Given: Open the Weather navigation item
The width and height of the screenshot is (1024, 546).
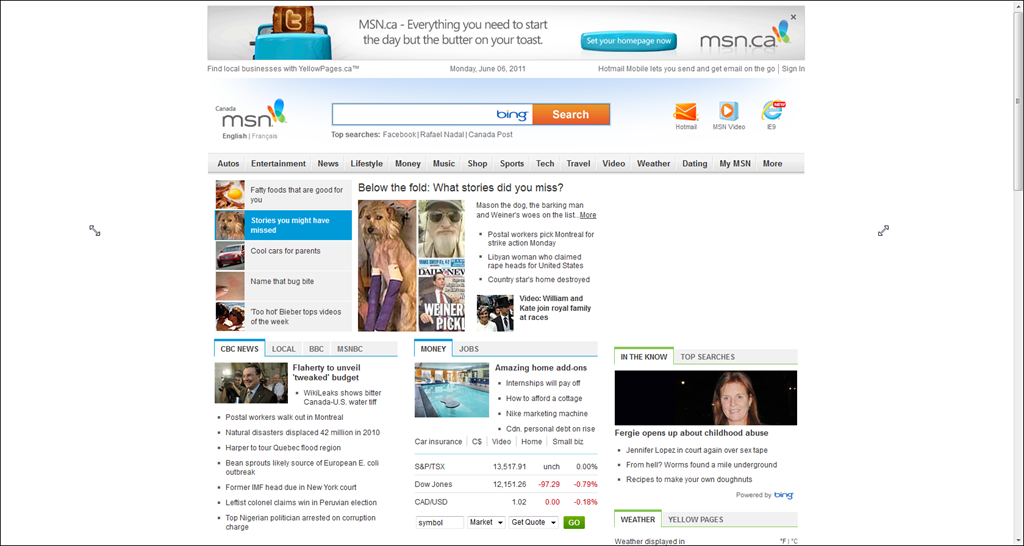Looking at the screenshot, I should (654, 164).
